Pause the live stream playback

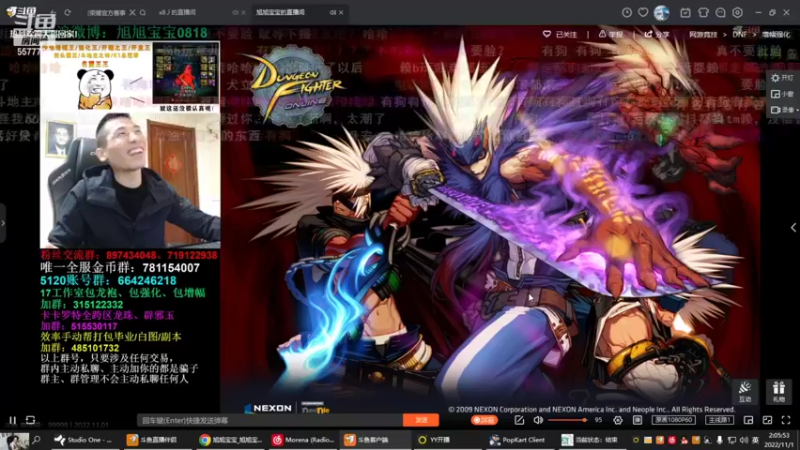click(x=12, y=420)
